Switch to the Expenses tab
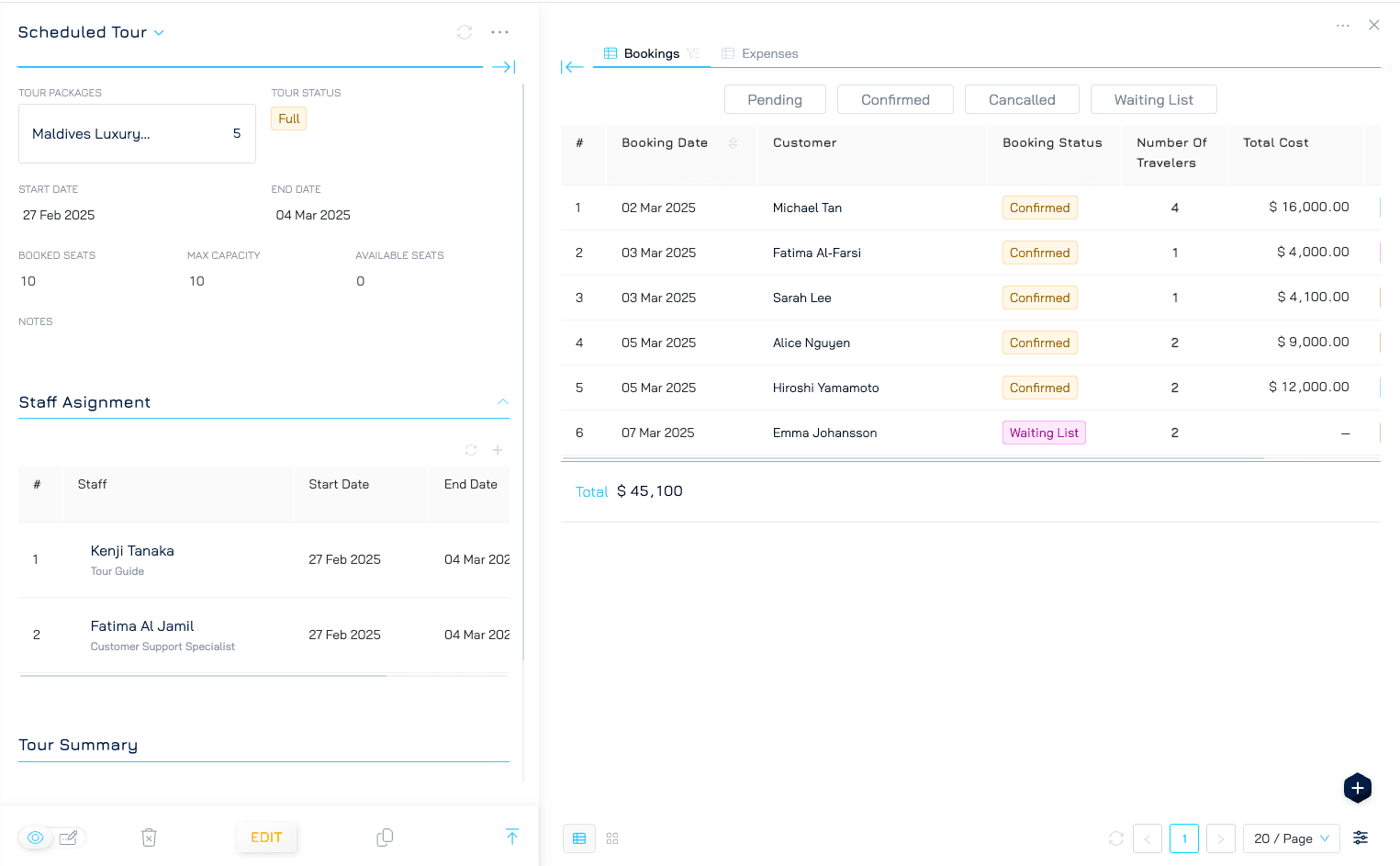Viewport: 1400px width, 866px height. point(760,54)
